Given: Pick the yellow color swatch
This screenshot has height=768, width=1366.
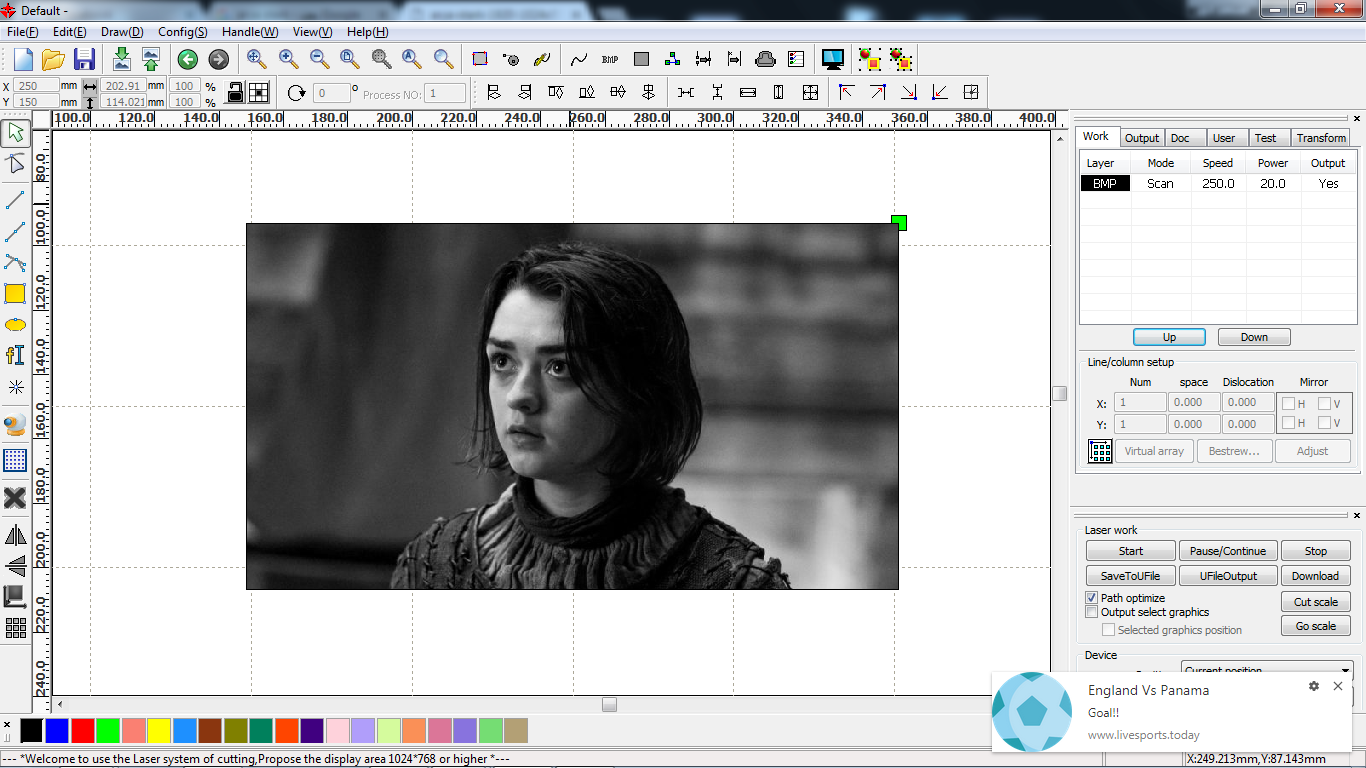Looking at the screenshot, I should click(x=159, y=730).
